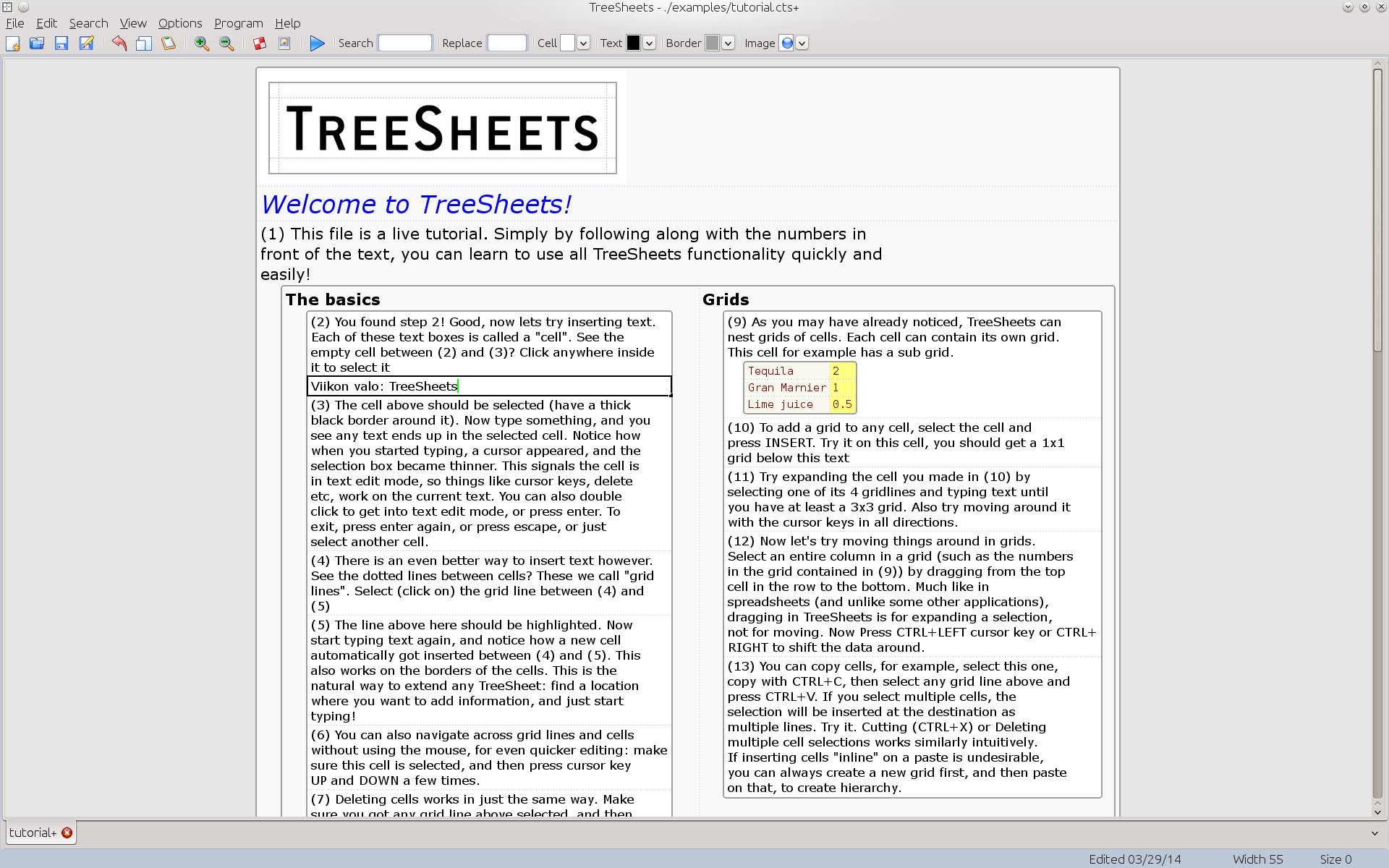
Task: Open the Help menu
Action: point(287,23)
